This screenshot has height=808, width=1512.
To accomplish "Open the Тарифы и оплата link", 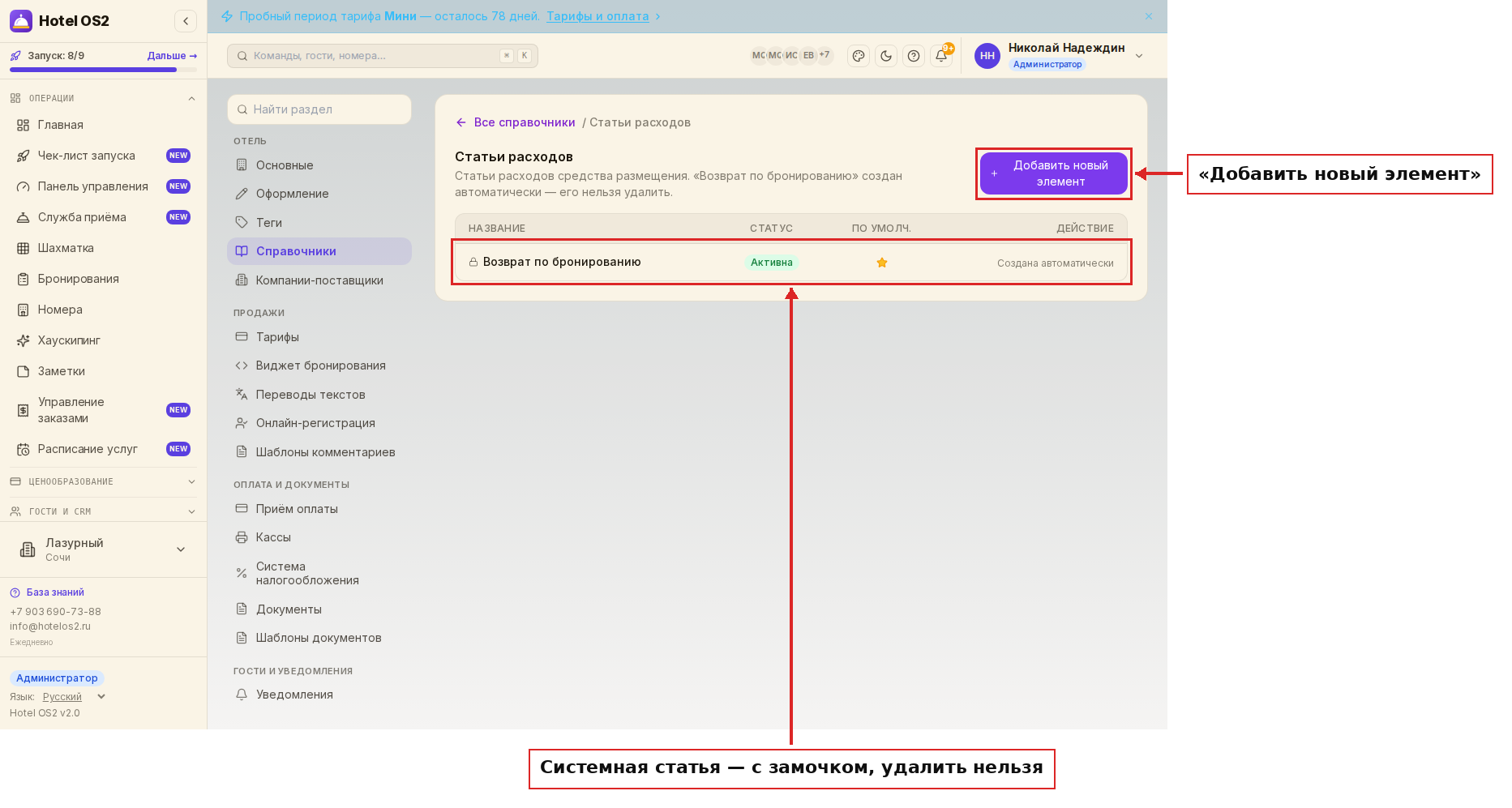I will click(x=598, y=16).
